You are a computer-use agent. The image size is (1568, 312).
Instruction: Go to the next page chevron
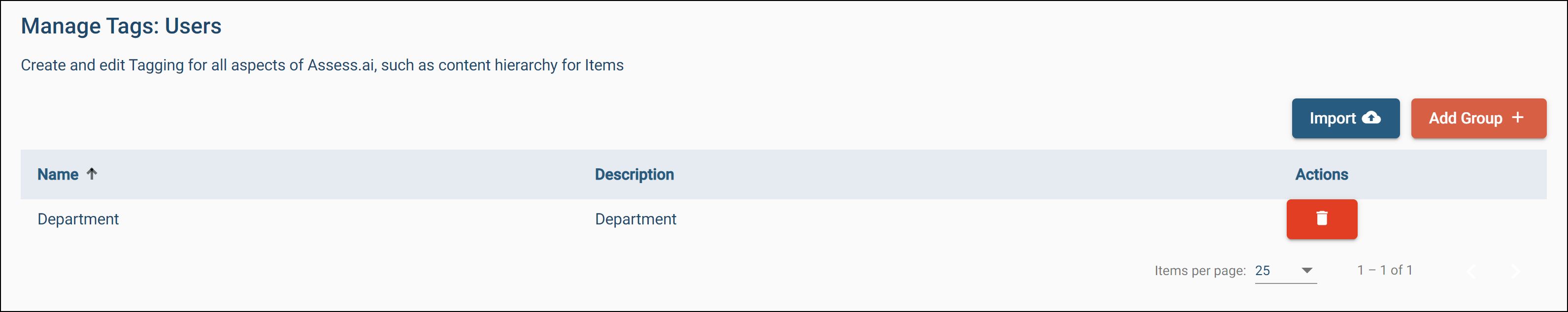(x=1515, y=271)
